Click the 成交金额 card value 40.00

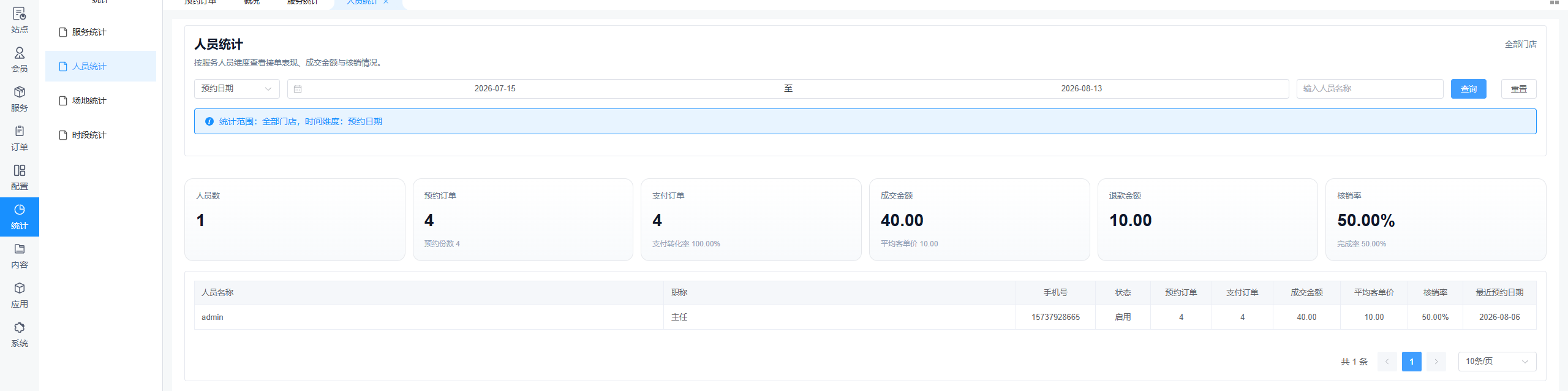[902, 221]
